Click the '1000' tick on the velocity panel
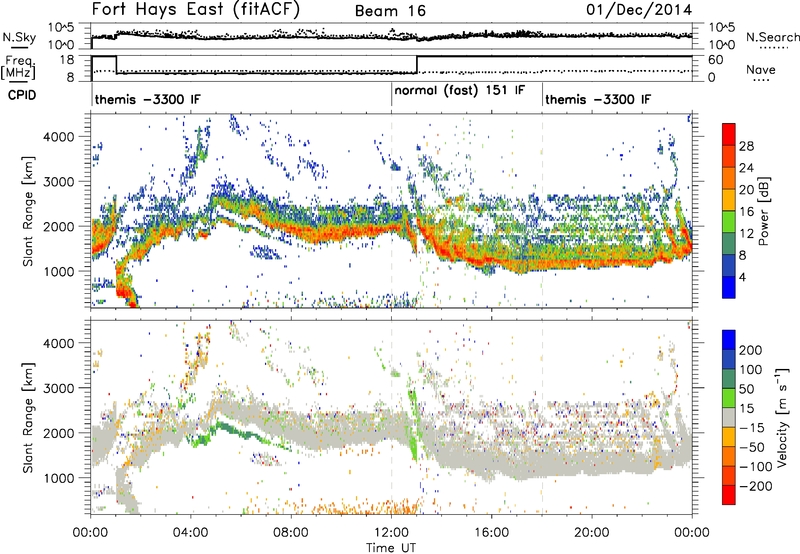The image size is (800, 554). click(58, 478)
